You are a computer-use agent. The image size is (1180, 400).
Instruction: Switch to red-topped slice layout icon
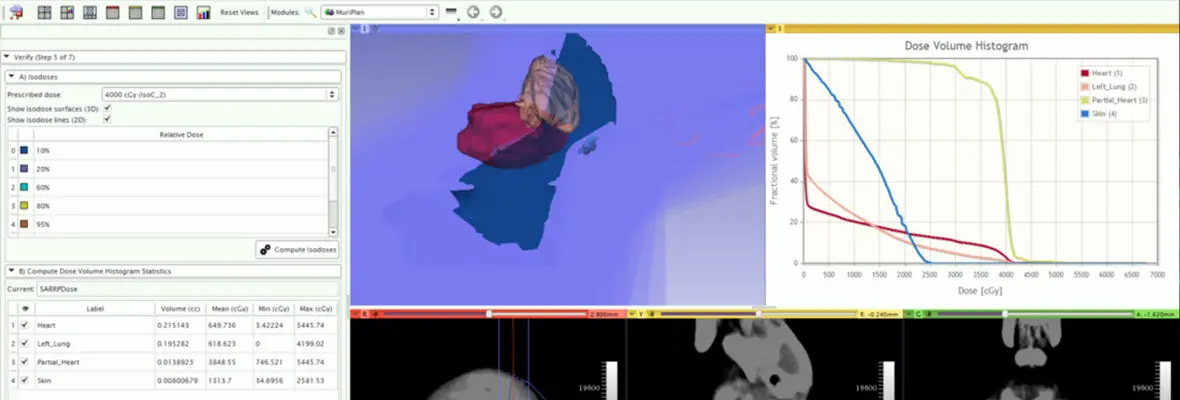pos(112,12)
